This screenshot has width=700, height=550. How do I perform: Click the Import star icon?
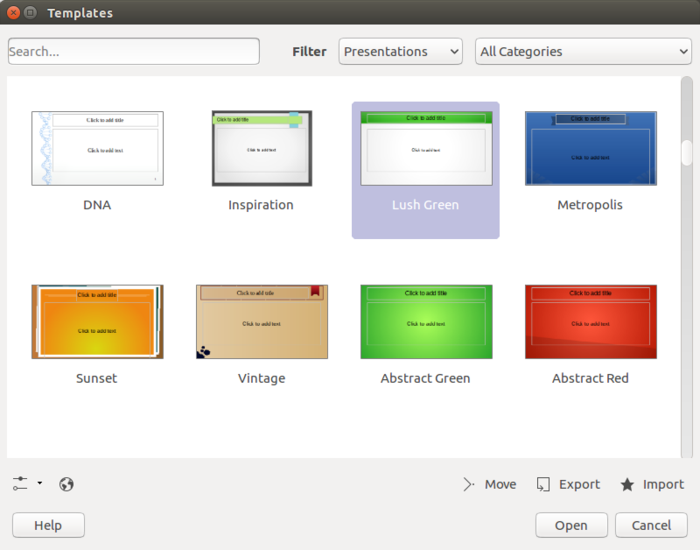tap(627, 484)
